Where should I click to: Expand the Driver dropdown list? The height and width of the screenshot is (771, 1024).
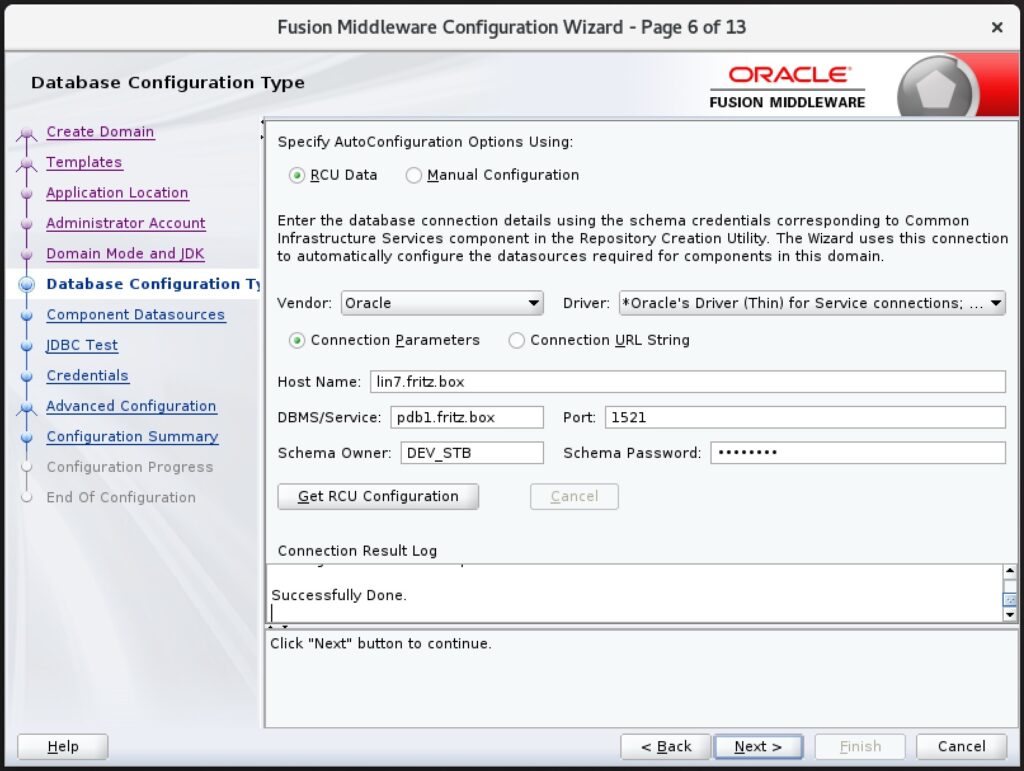pyautogui.click(x=812, y=303)
